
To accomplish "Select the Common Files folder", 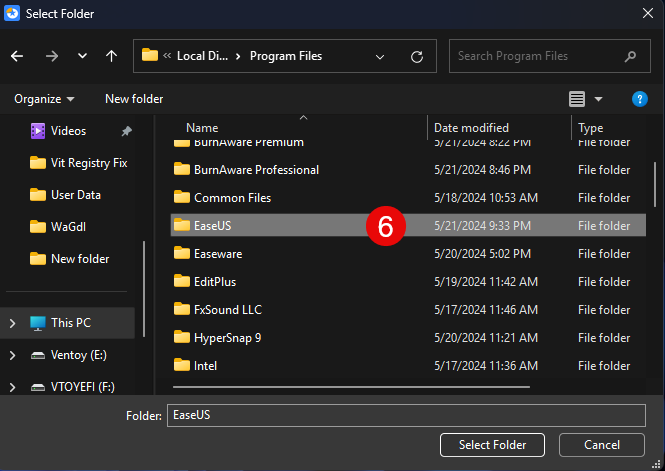I will point(408,198).
